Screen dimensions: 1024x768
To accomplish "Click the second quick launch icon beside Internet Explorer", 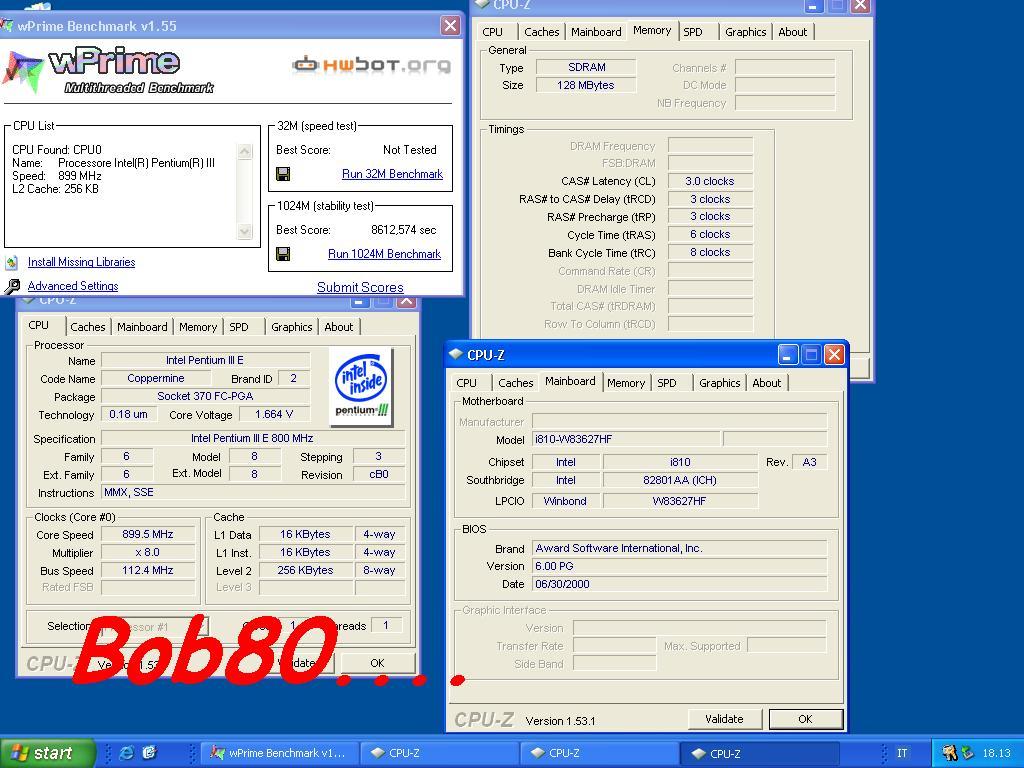I will [150, 753].
